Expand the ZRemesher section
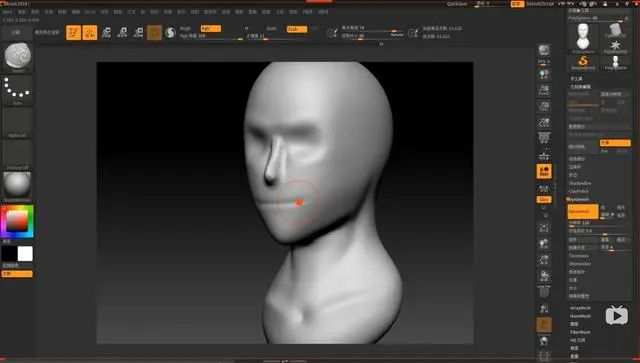The height and width of the screenshot is (363, 640). (x=580, y=264)
